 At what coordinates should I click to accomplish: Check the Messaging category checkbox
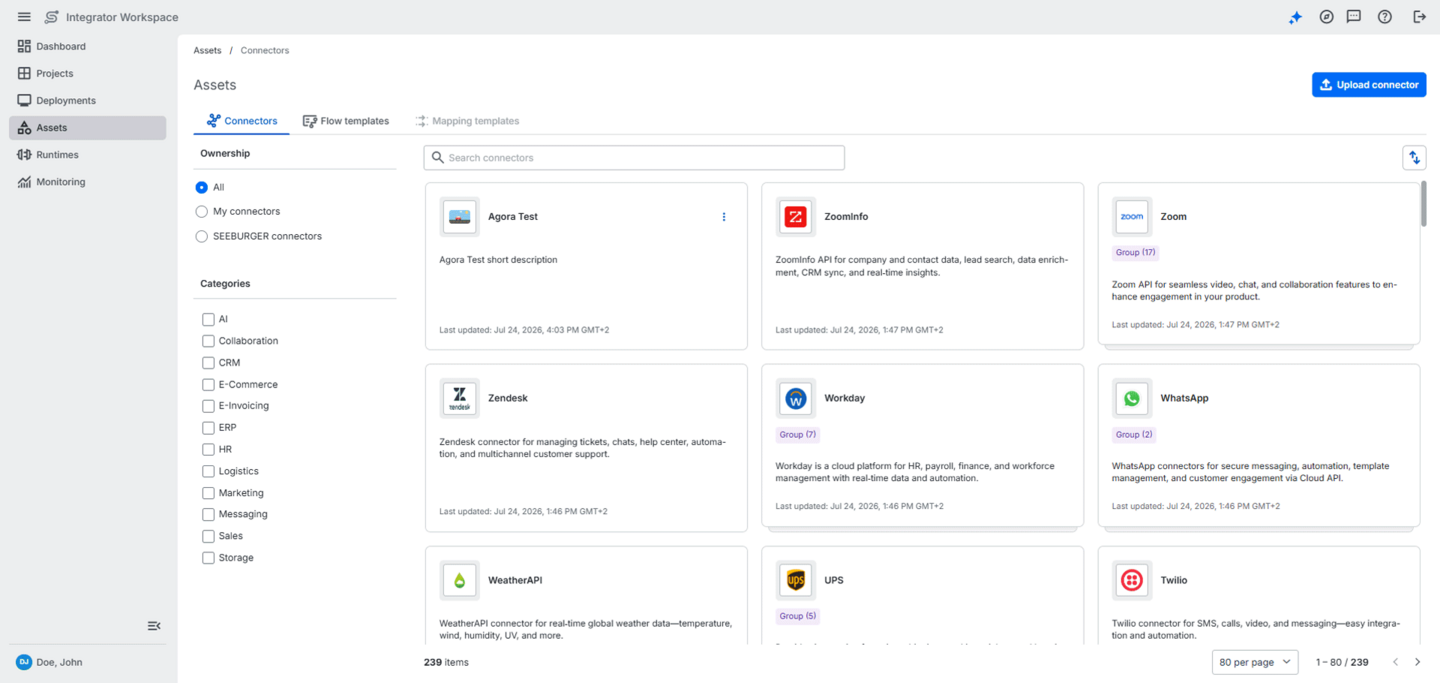pos(208,515)
